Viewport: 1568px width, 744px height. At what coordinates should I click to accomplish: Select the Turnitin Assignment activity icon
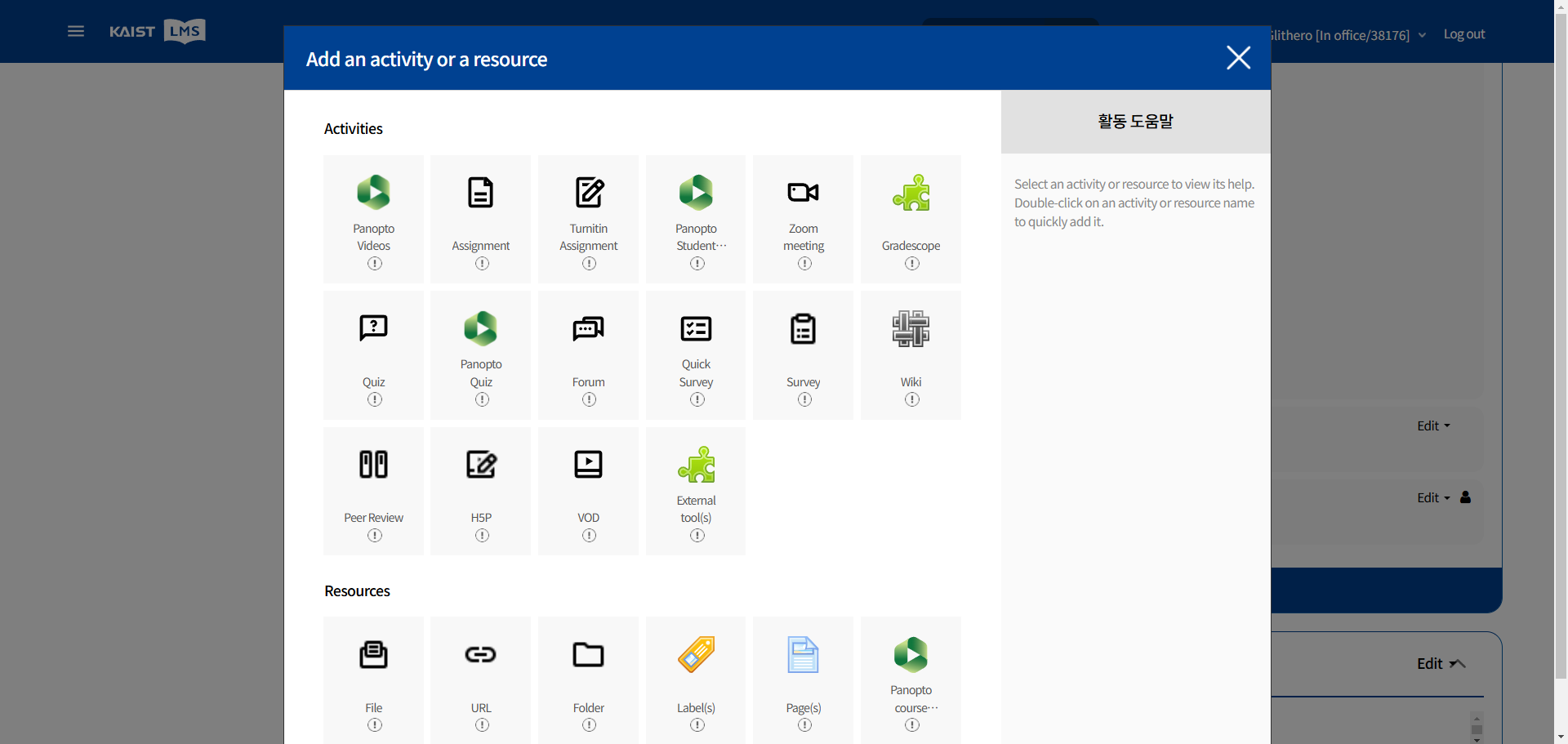point(589,193)
